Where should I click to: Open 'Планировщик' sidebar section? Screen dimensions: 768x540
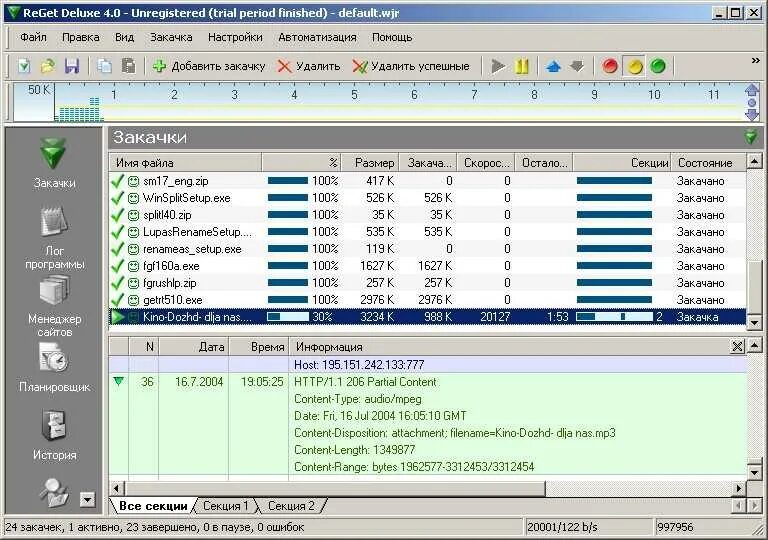(x=54, y=368)
